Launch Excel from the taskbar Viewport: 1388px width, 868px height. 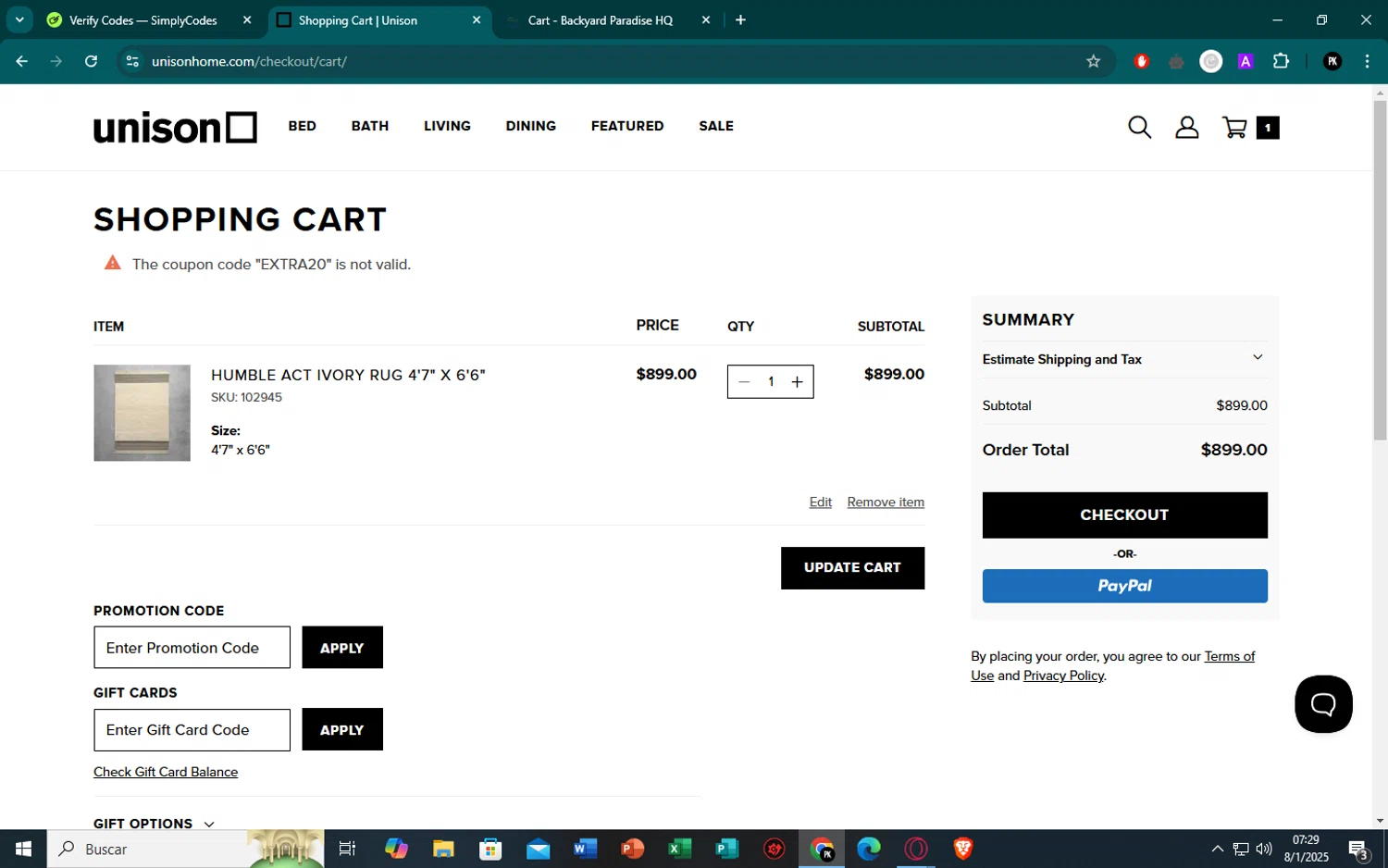[679, 849]
